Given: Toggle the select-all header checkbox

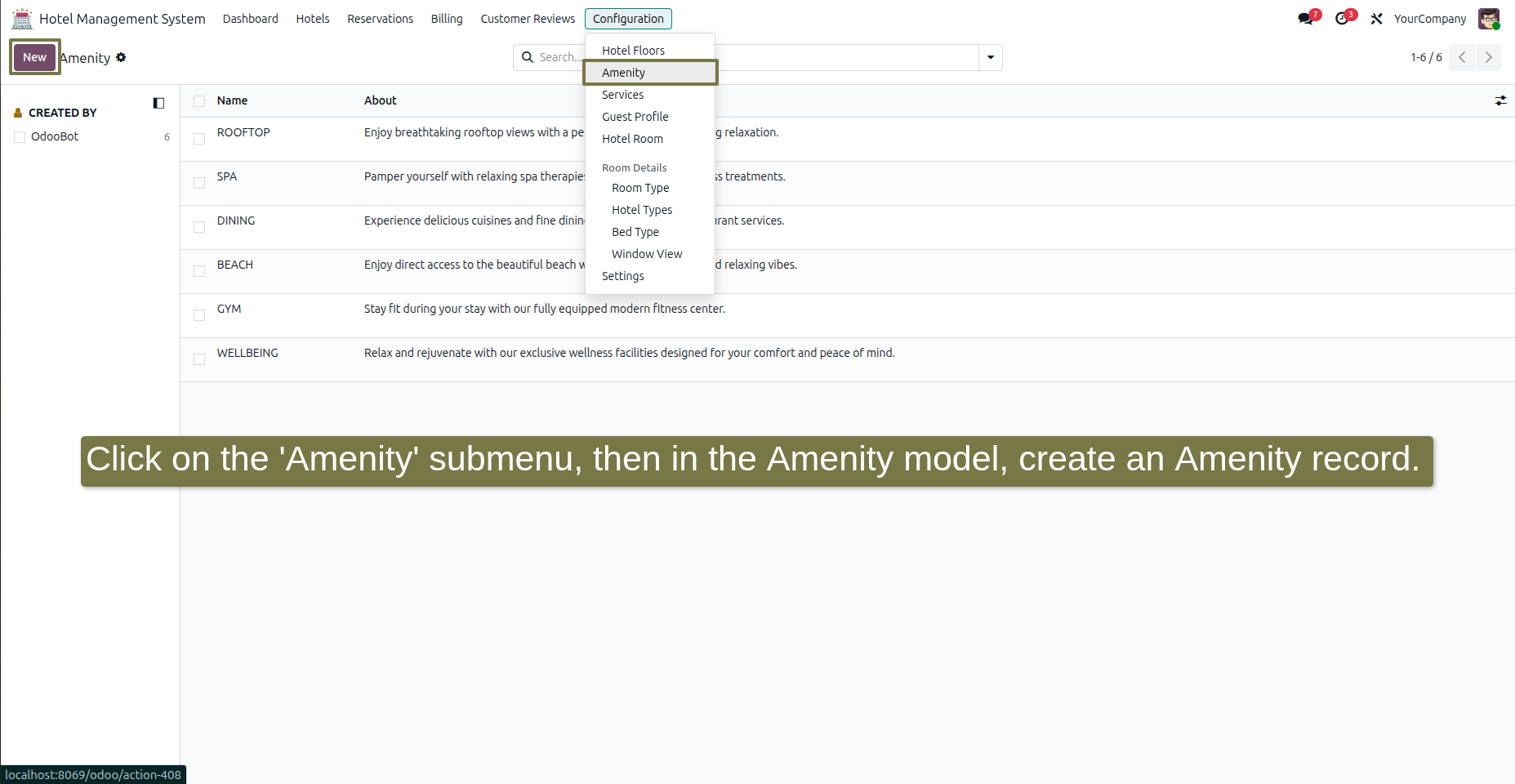Looking at the screenshot, I should tap(199, 101).
